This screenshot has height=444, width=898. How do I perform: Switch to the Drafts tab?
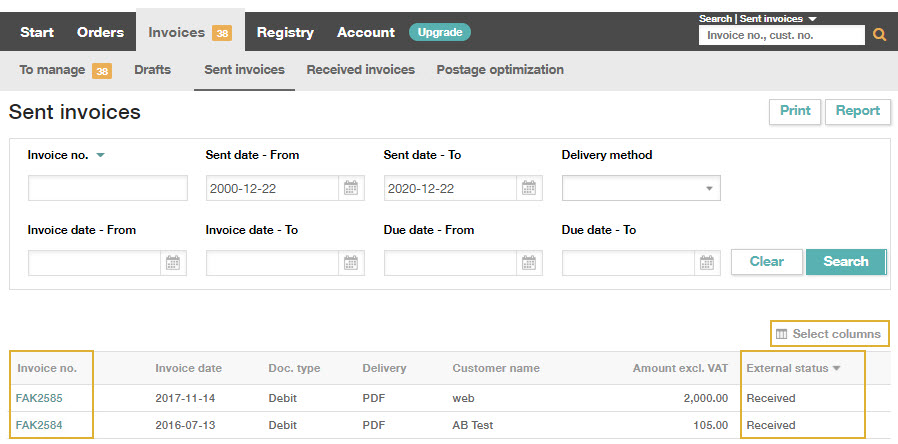pyautogui.click(x=152, y=70)
